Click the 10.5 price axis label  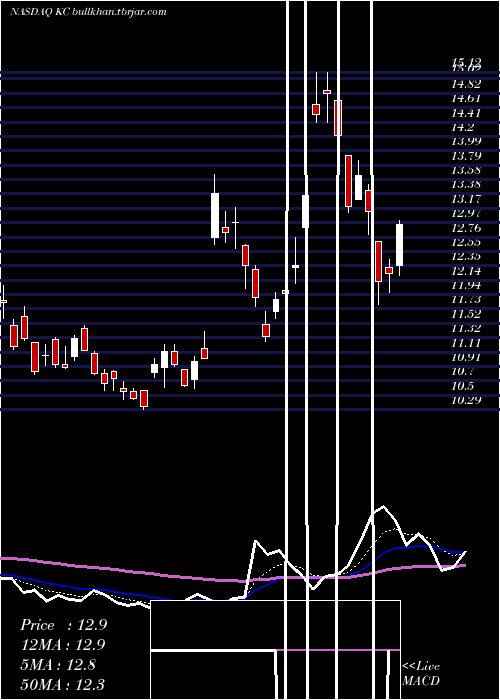[462, 386]
